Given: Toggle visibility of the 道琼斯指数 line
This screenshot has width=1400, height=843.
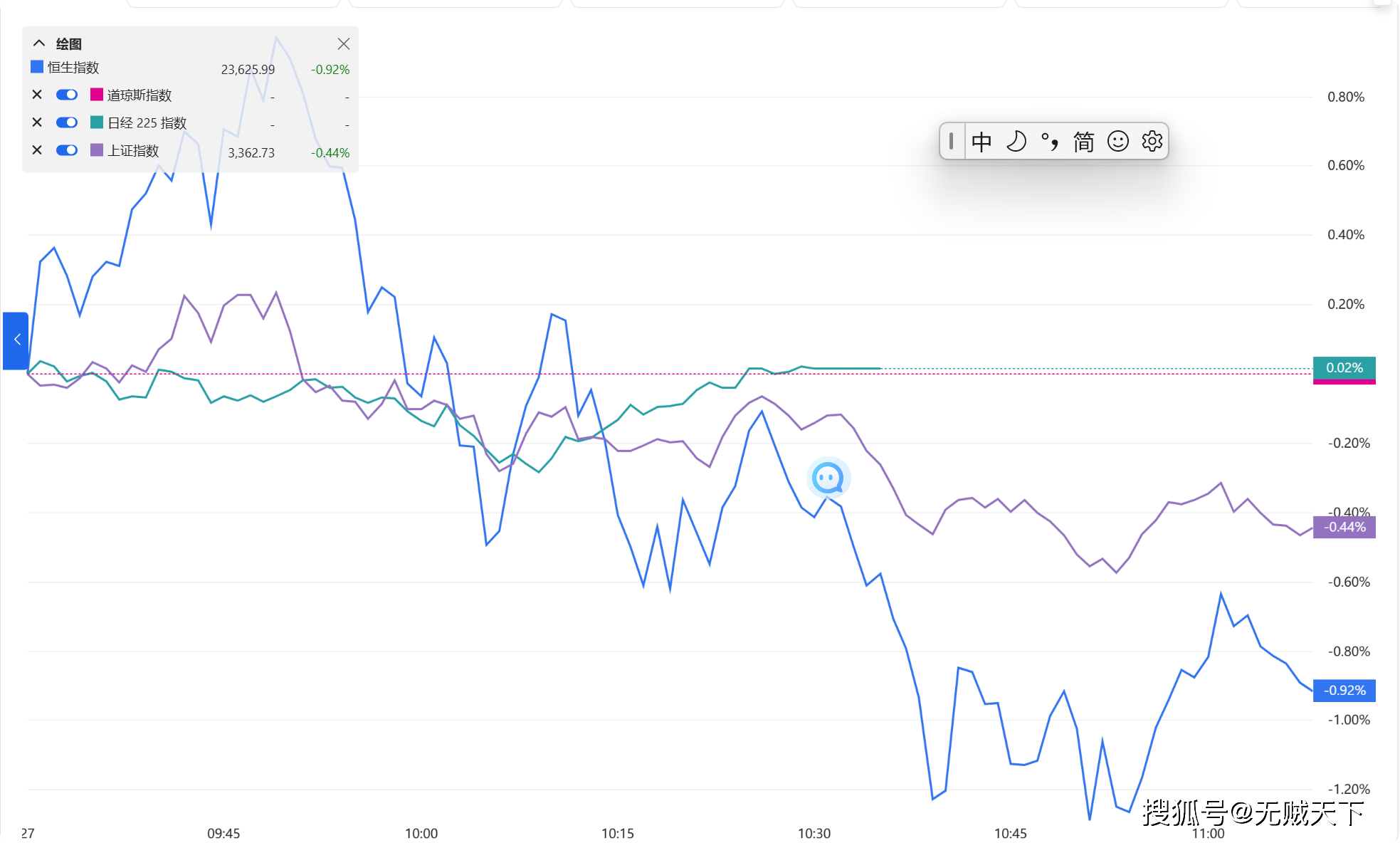Looking at the screenshot, I should click(x=67, y=95).
